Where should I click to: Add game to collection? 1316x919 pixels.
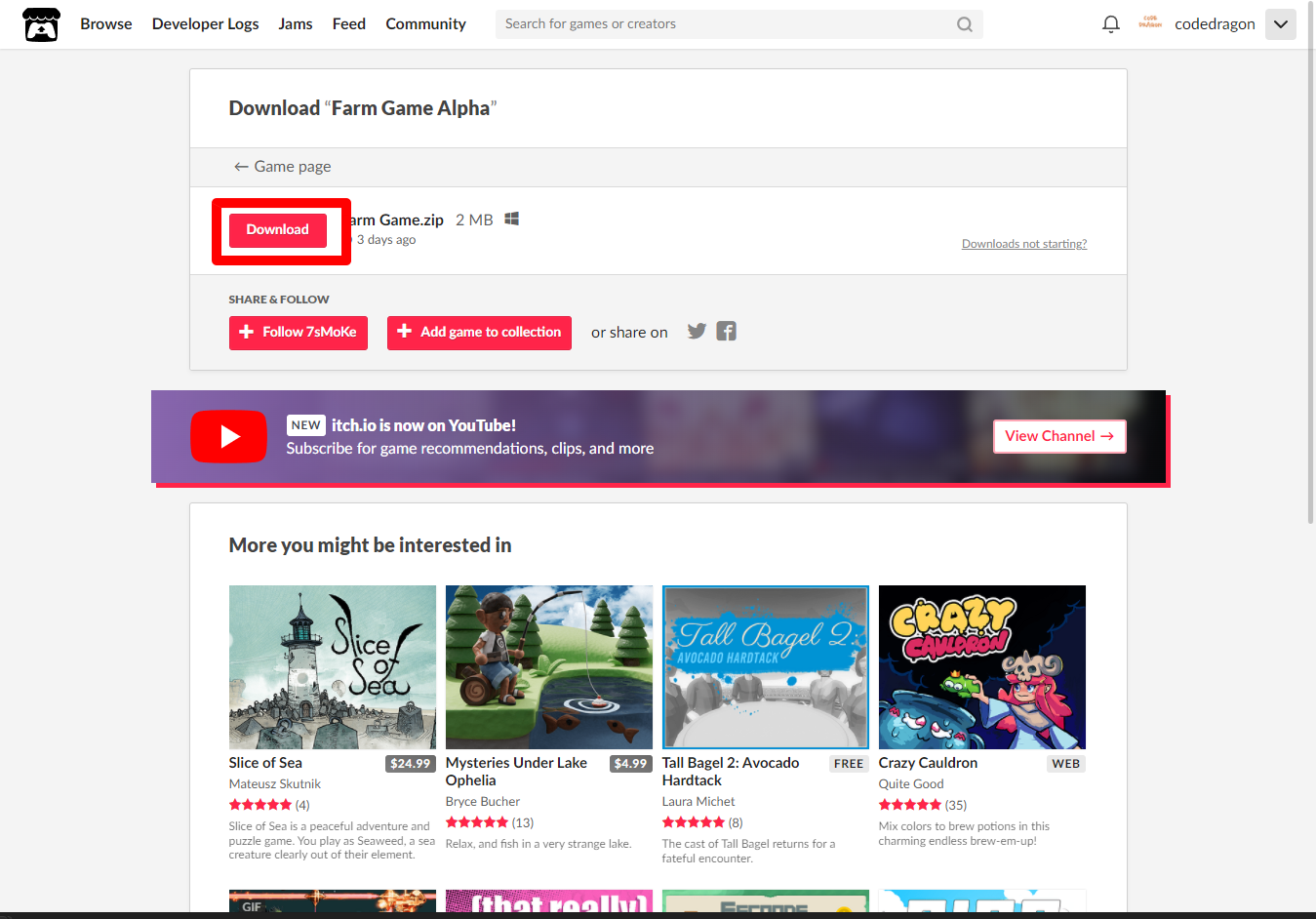click(479, 333)
